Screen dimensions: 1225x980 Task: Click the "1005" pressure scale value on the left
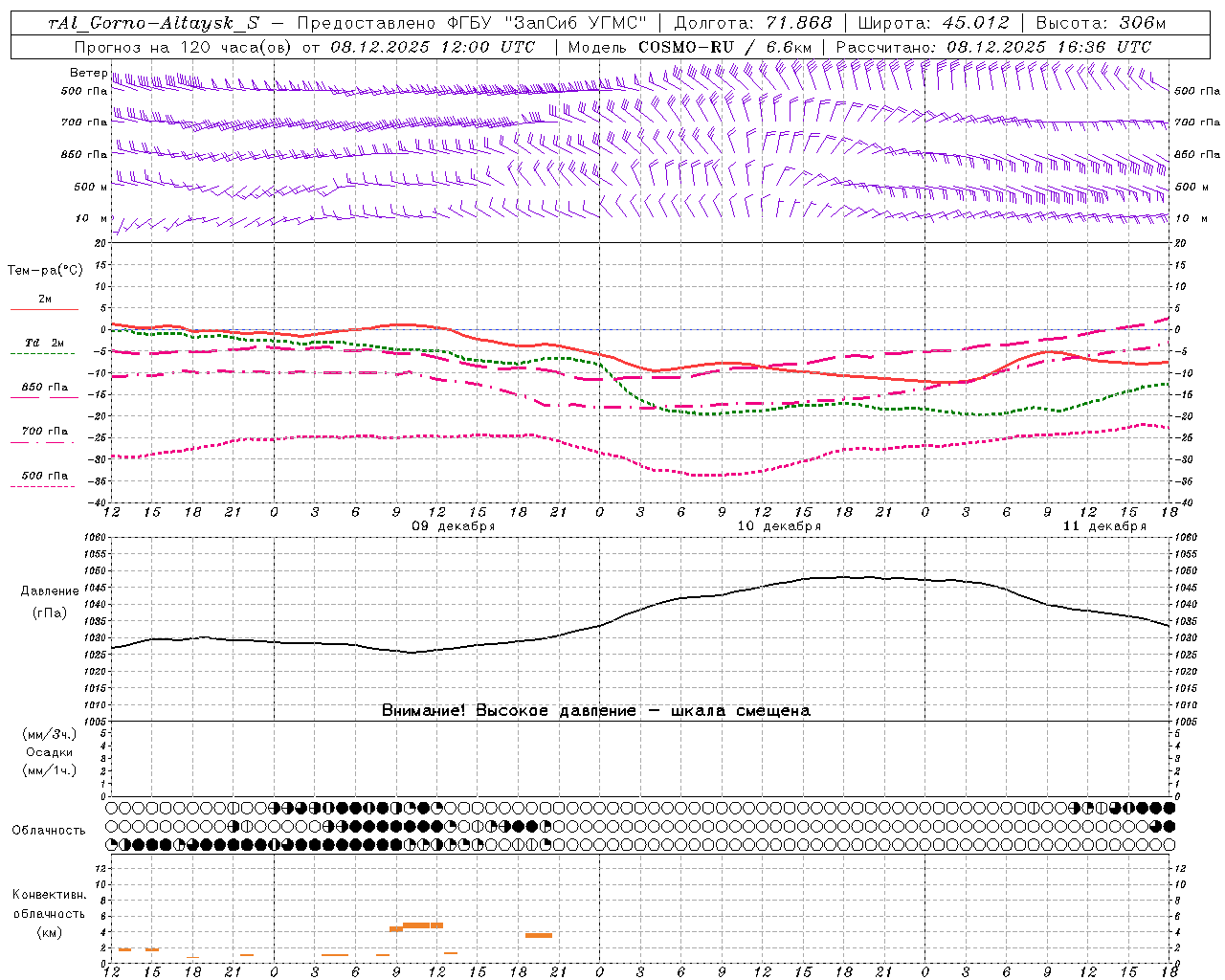click(x=95, y=722)
